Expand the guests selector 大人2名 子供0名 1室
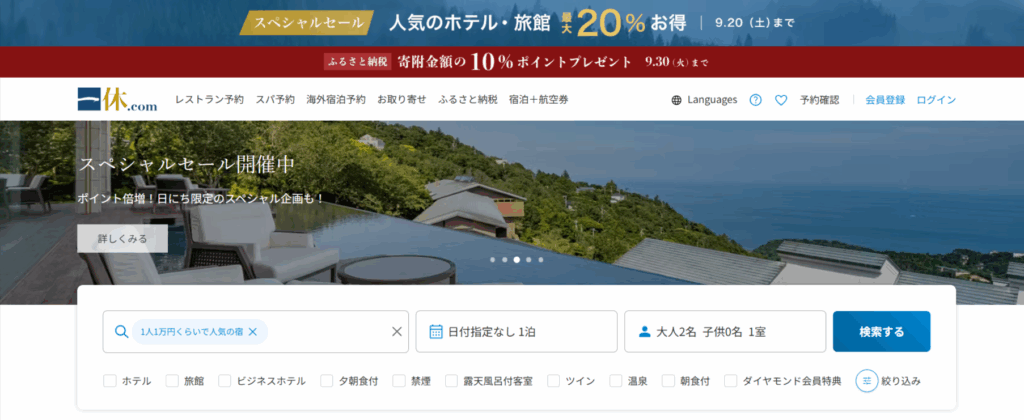The width and height of the screenshot is (1024, 420). (x=726, y=332)
